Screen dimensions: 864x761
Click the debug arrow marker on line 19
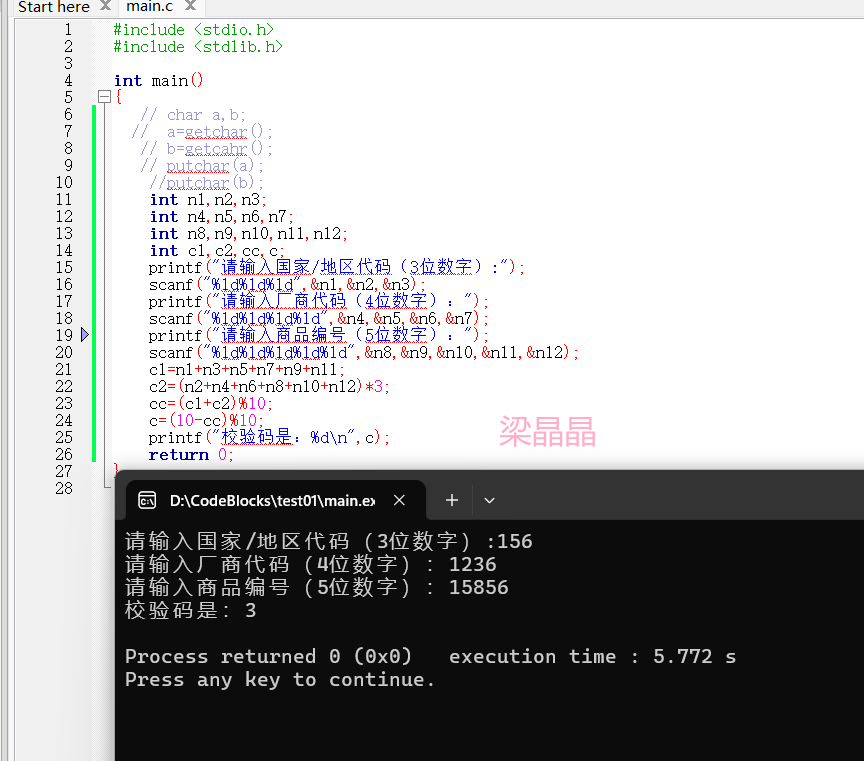(x=84, y=334)
